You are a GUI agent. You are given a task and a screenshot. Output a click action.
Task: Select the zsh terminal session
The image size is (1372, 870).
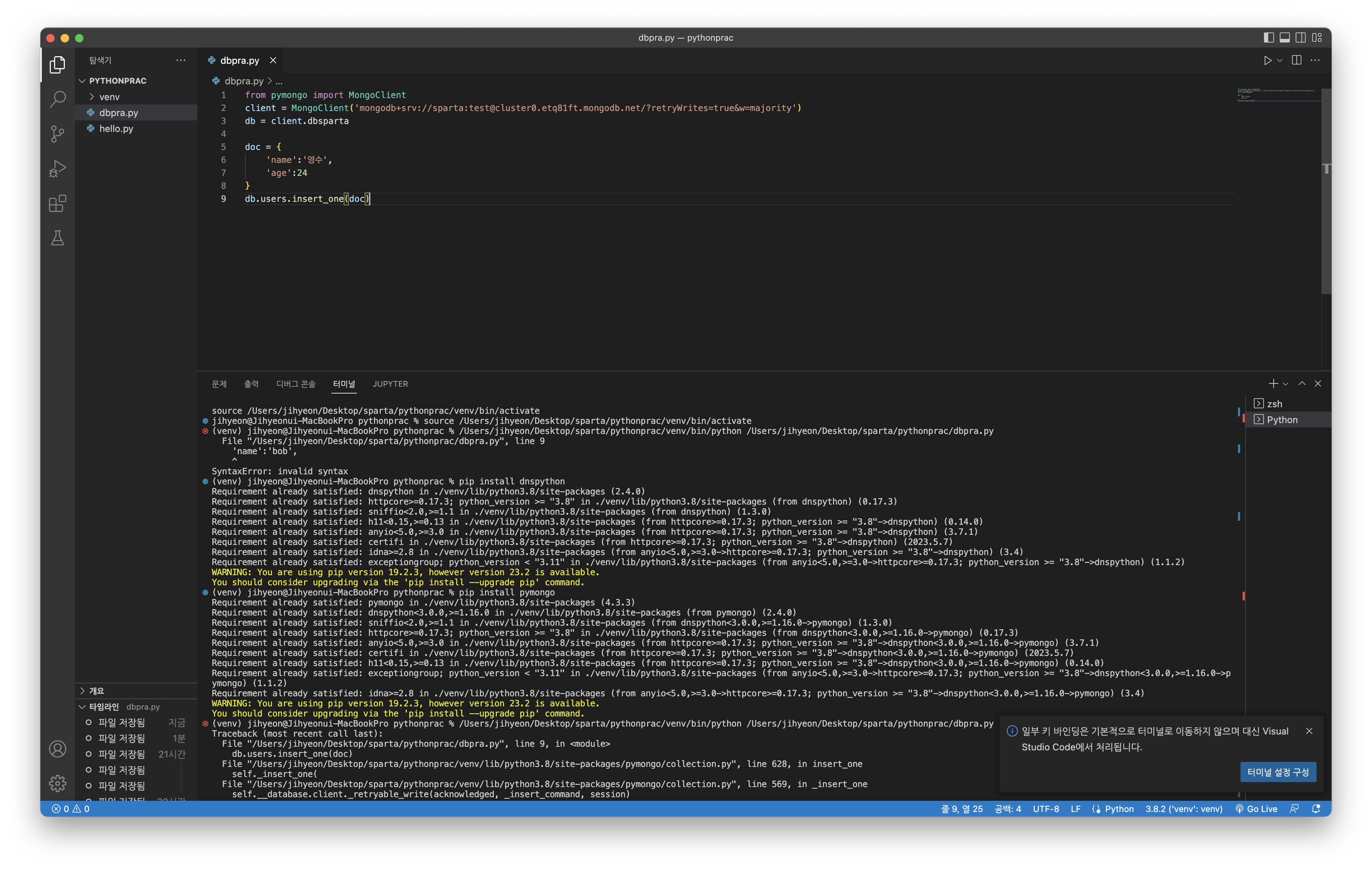(x=1289, y=404)
